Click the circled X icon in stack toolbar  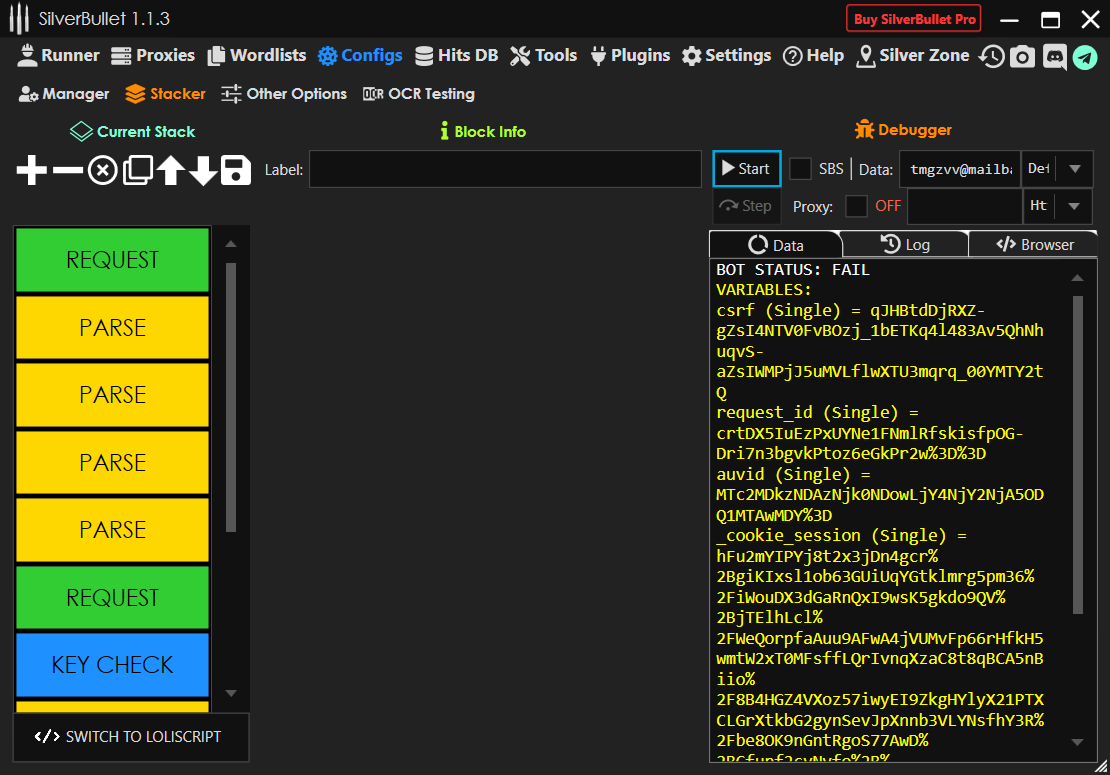102,170
